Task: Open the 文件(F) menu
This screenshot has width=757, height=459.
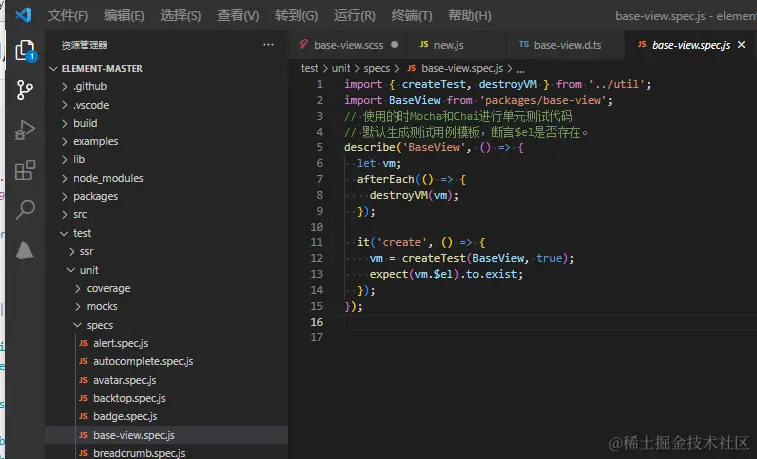Action: coord(68,15)
